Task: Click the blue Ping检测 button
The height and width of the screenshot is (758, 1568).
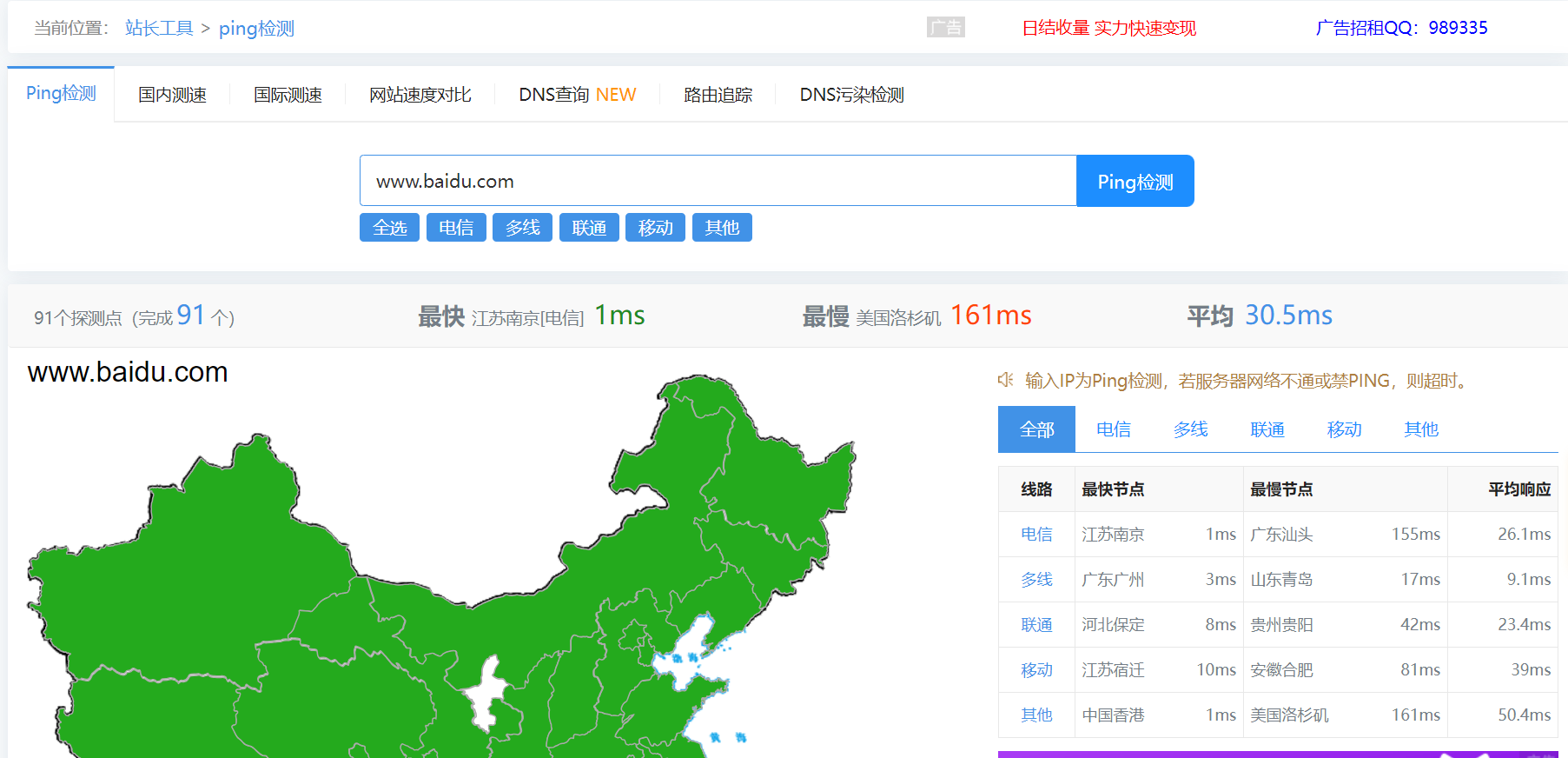Action: point(1135,181)
